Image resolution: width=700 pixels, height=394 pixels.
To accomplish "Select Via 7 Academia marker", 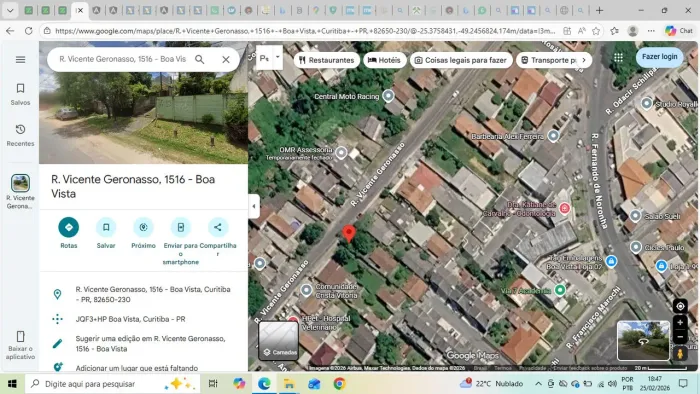I will pyautogui.click(x=560, y=290).
